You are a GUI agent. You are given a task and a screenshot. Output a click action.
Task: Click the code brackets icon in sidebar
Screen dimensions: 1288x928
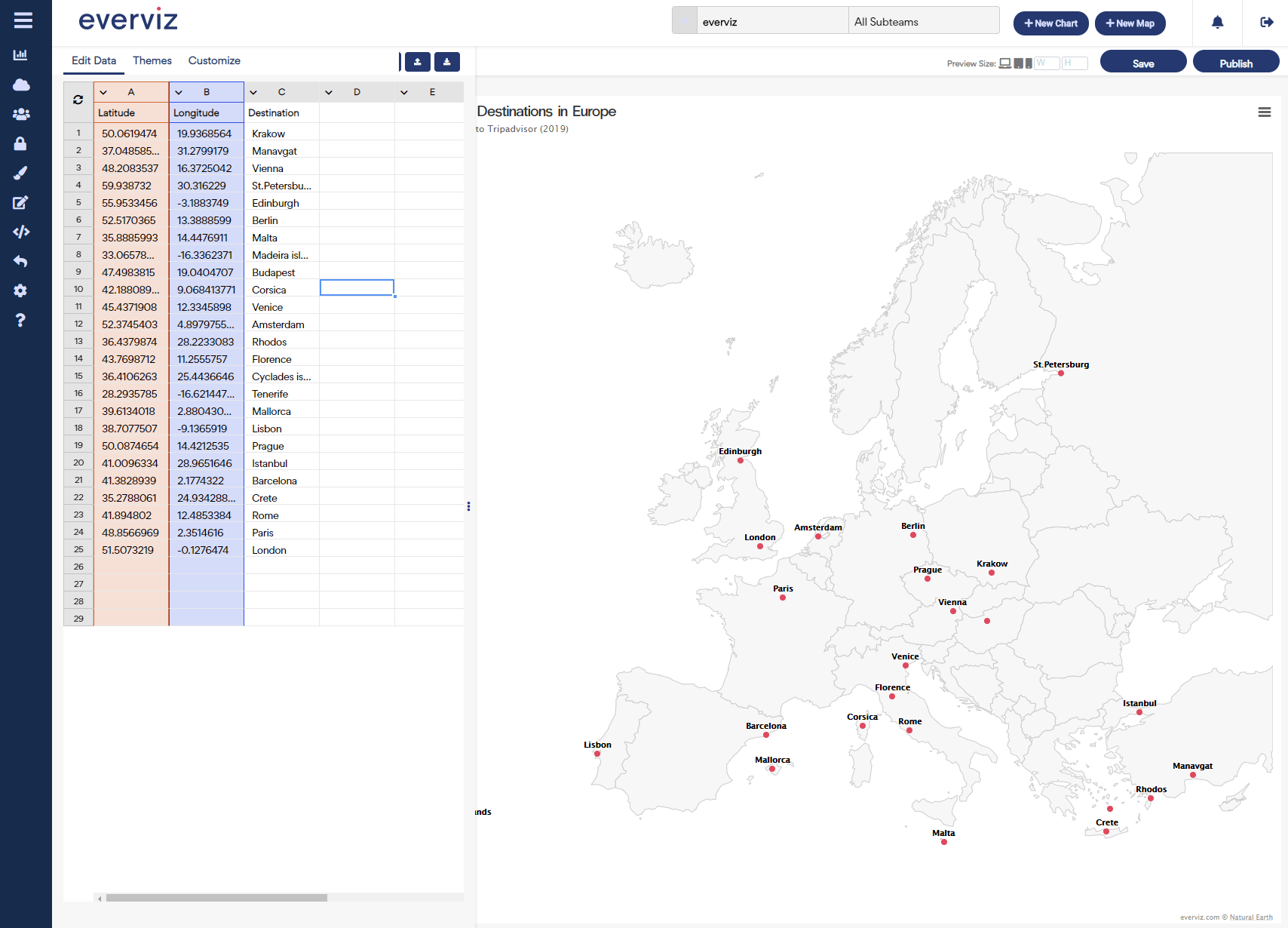(x=21, y=232)
